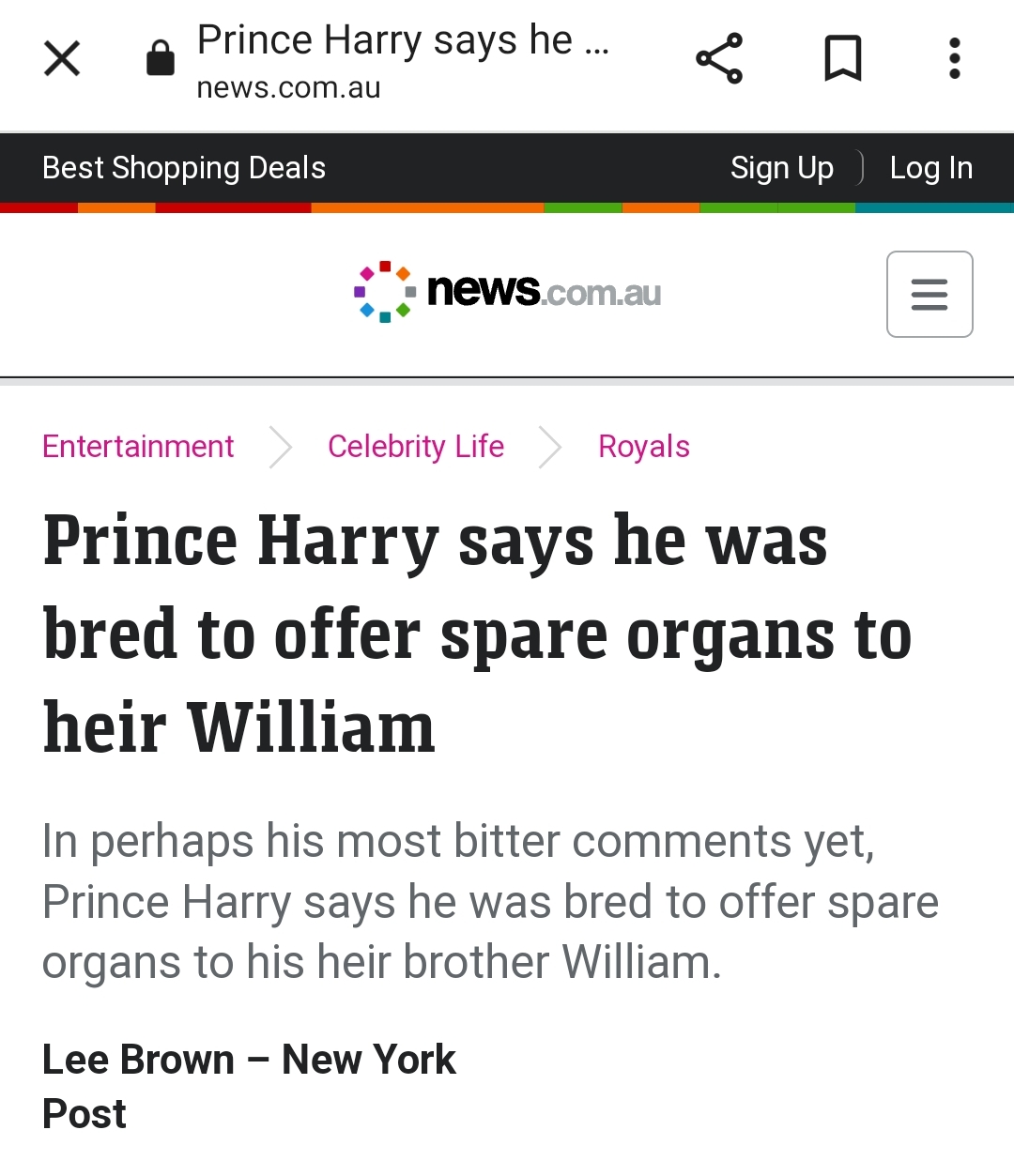Click Sign Up
This screenshot has width=1014, height=1176.
click(781, 168)
